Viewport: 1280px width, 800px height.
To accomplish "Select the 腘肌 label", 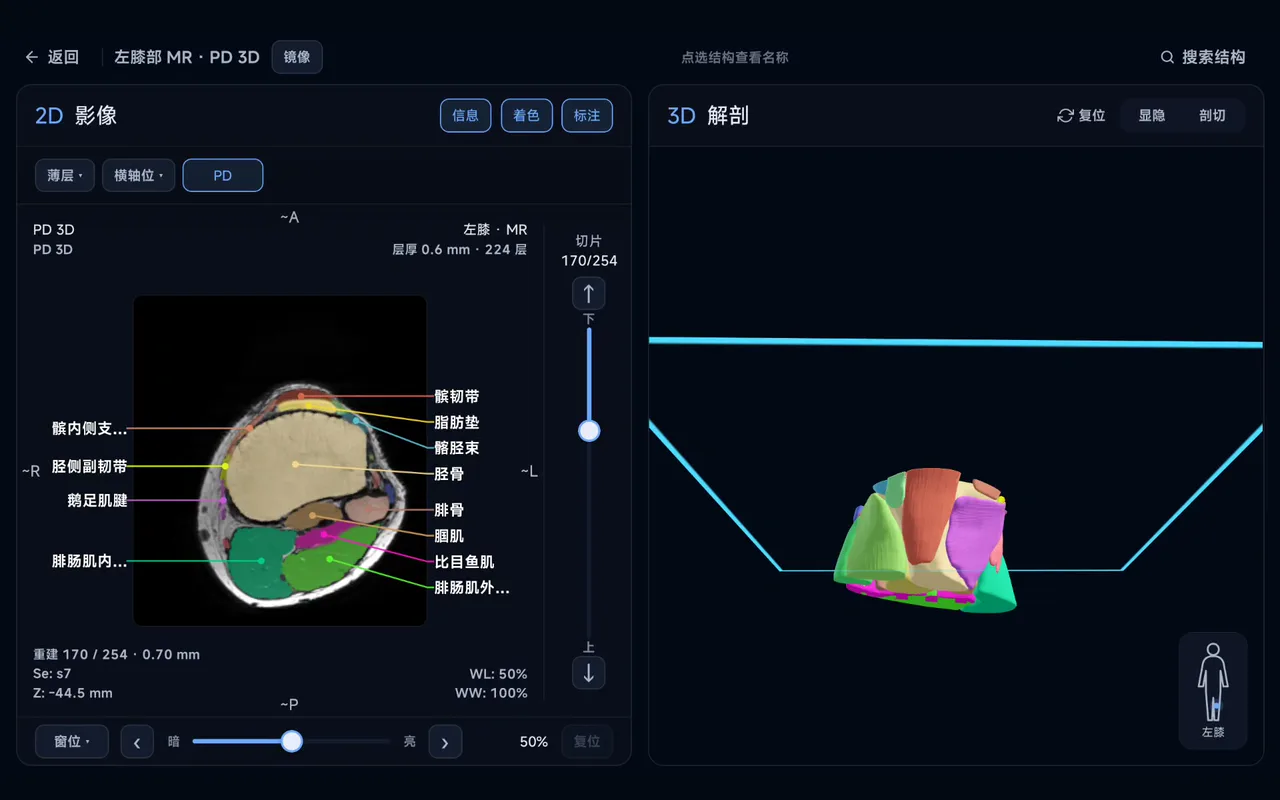I will (449, 536).
